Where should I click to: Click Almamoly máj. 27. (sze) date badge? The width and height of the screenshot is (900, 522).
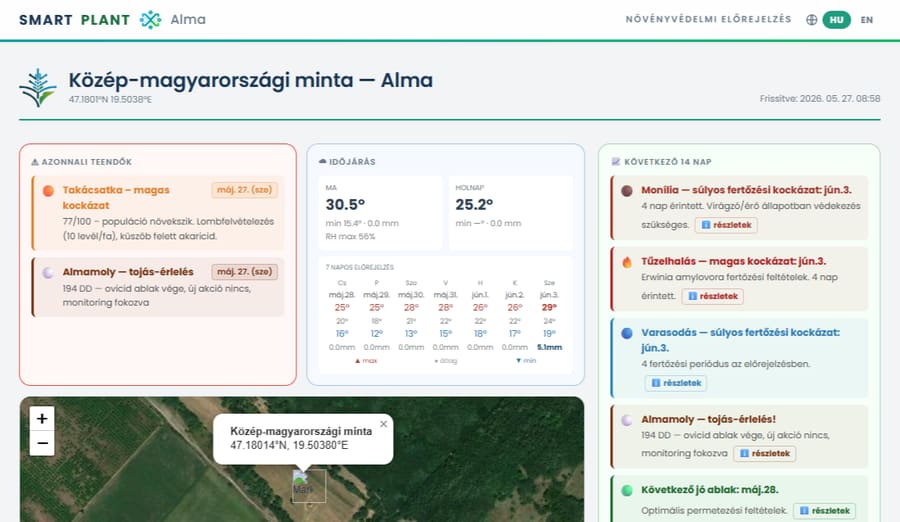tap(245, 272)
